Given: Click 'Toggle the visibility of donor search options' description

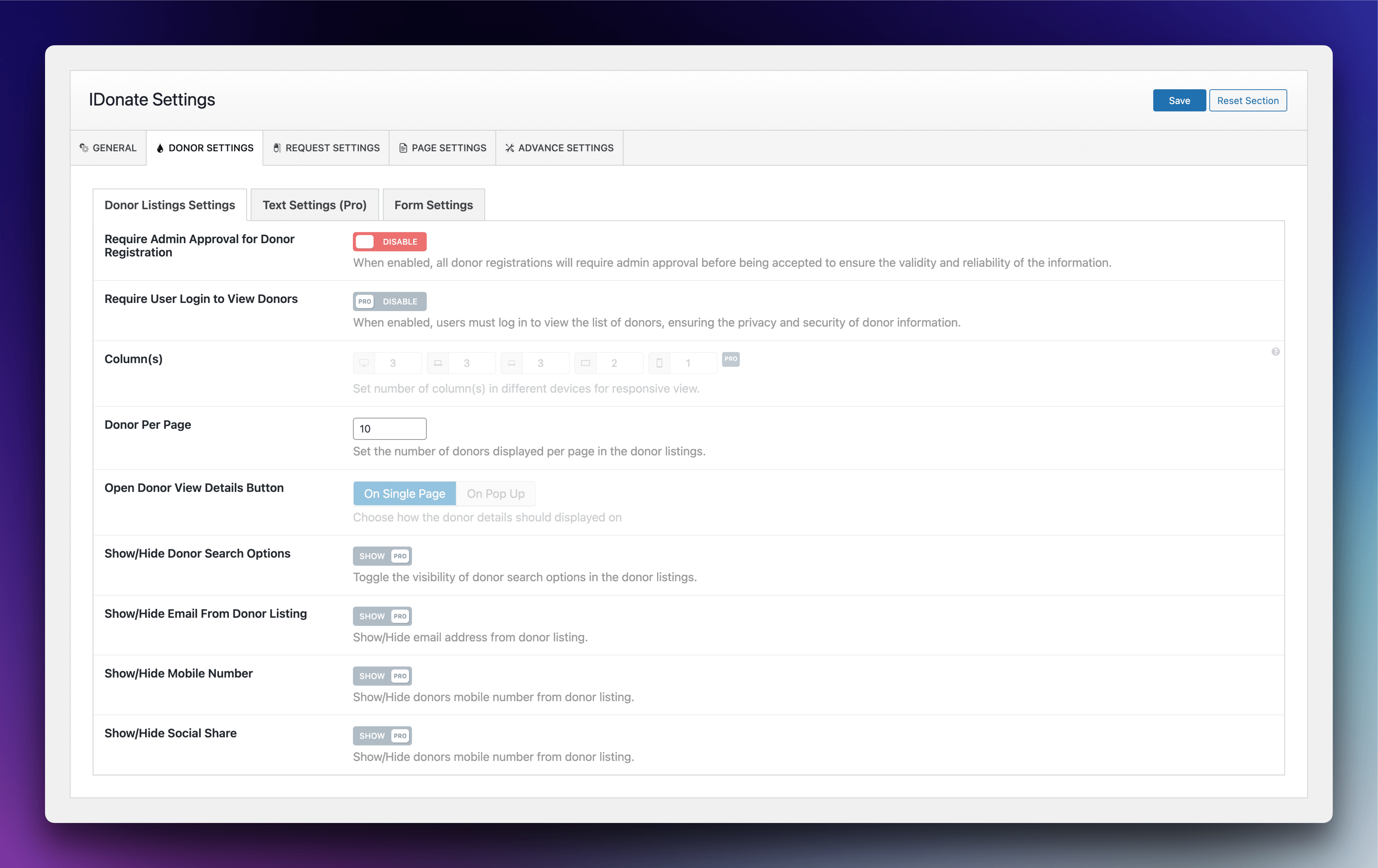Looking at the screenshot, I should [x=525, y=577].
